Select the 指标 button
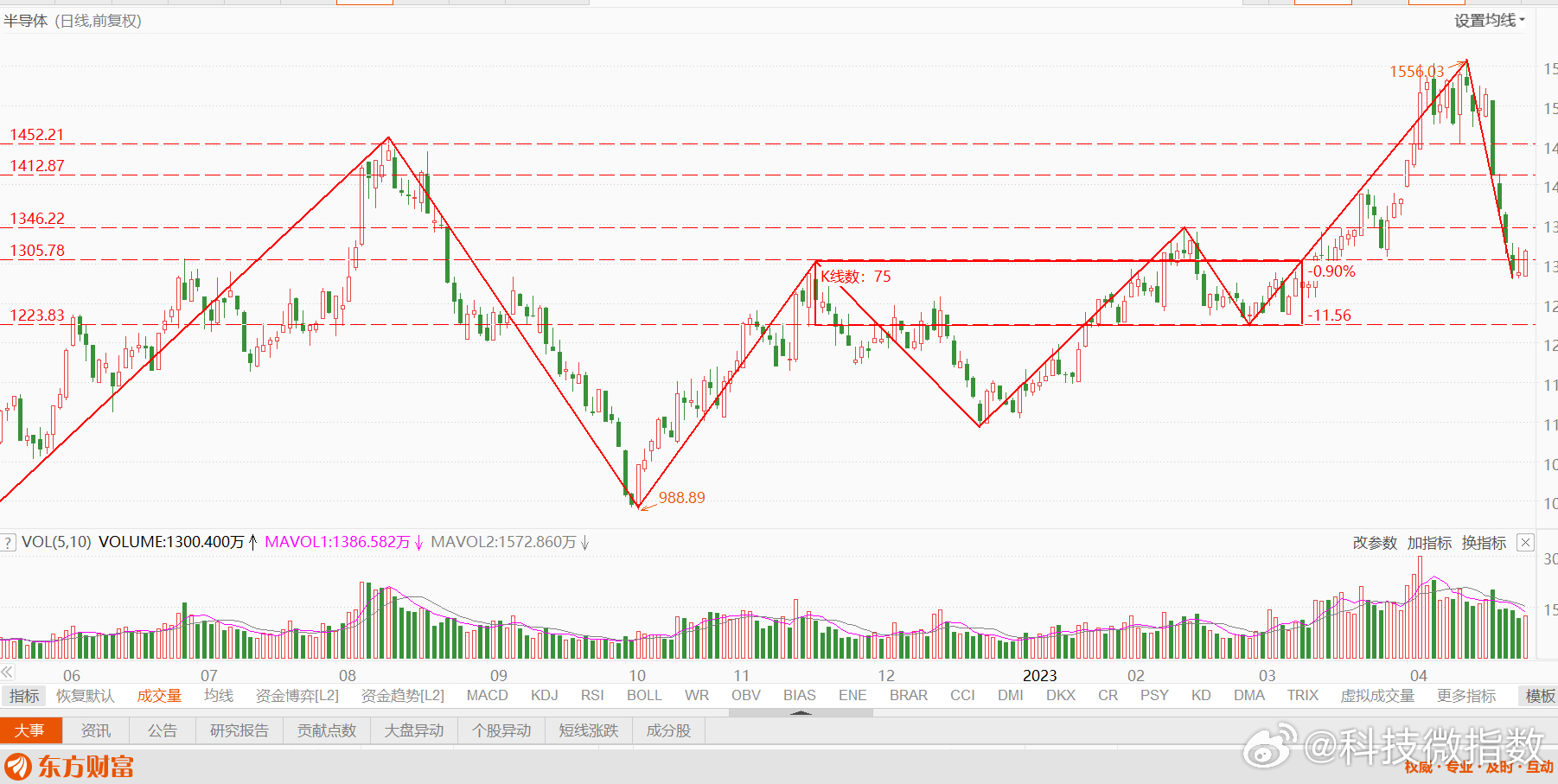 click(x=24, y=696)
